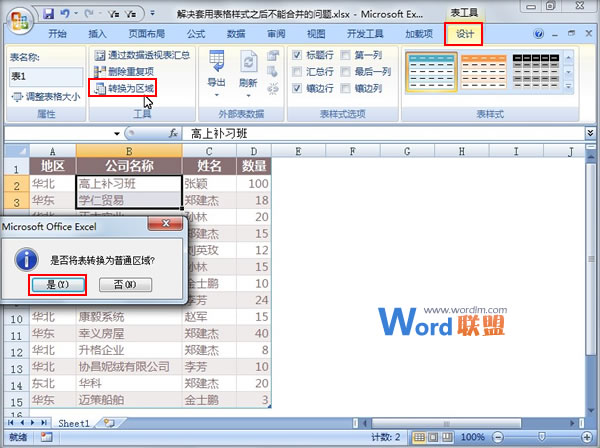Viewport: 600px width, 448px height.
Task: Go to last sheet navigation arrow
Action: point(44,423)
